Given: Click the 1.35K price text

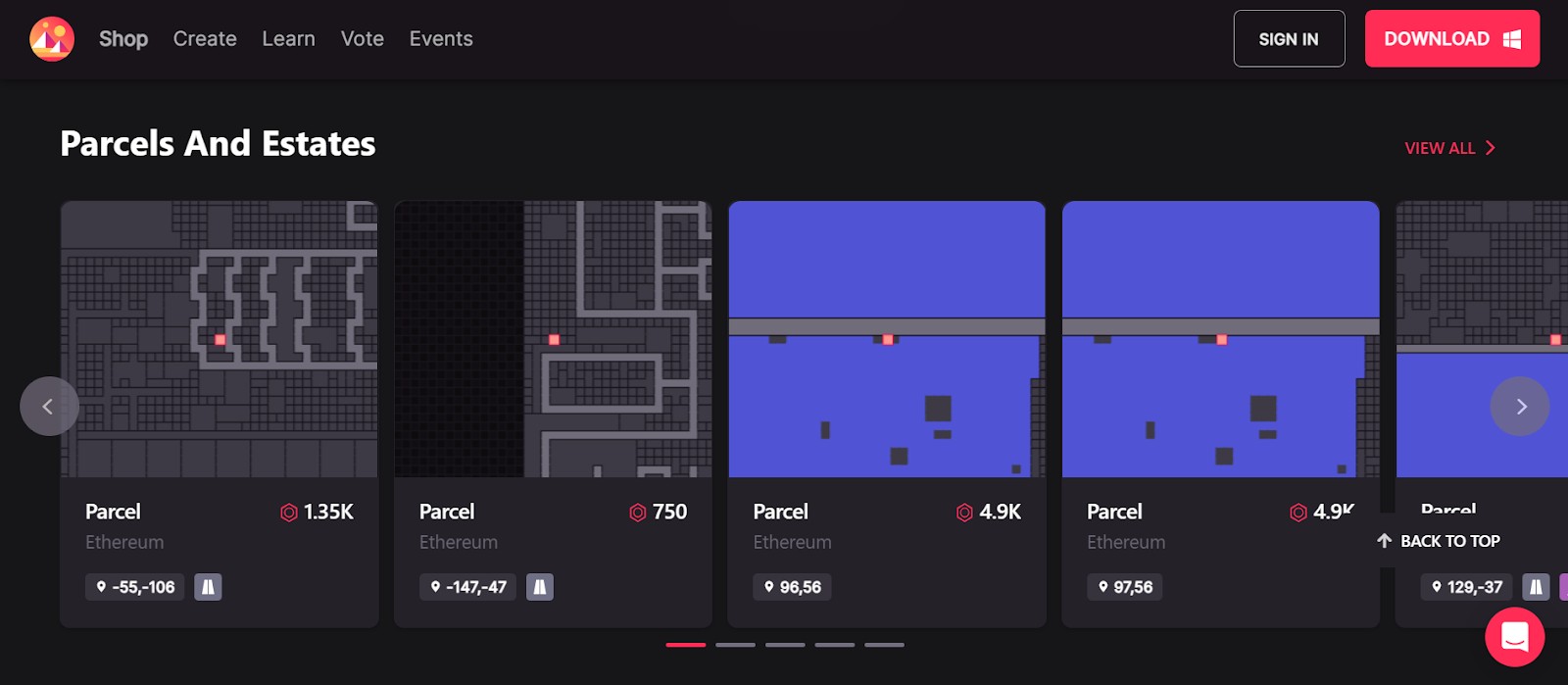Looking at the screenshot, I should 328,513.
